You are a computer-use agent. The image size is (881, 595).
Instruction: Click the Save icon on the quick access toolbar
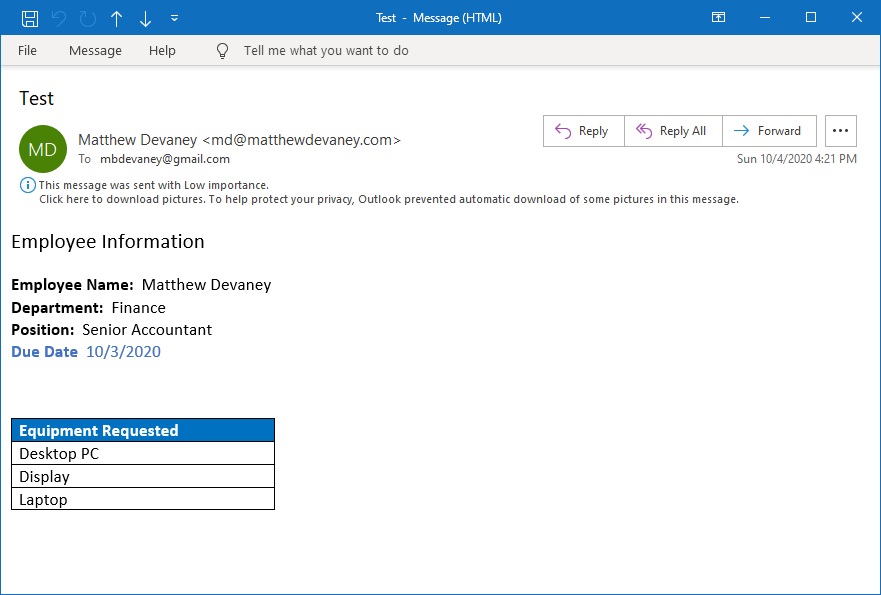pyautogui.click(x=30, y=17)
